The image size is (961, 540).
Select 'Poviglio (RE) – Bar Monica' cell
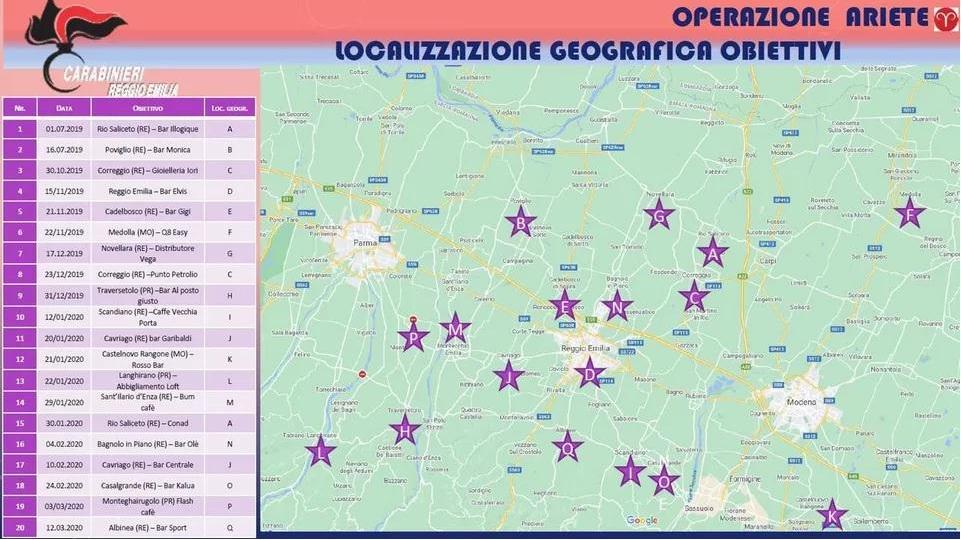[148, 150]
